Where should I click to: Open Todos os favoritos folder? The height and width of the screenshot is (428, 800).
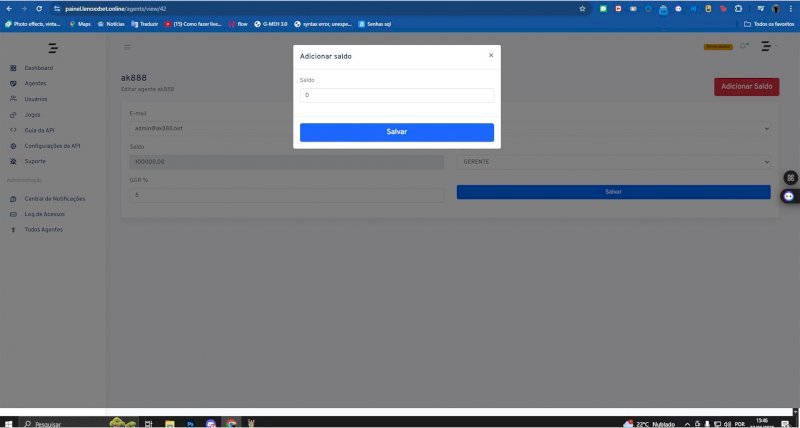click(x=769, y=24)
